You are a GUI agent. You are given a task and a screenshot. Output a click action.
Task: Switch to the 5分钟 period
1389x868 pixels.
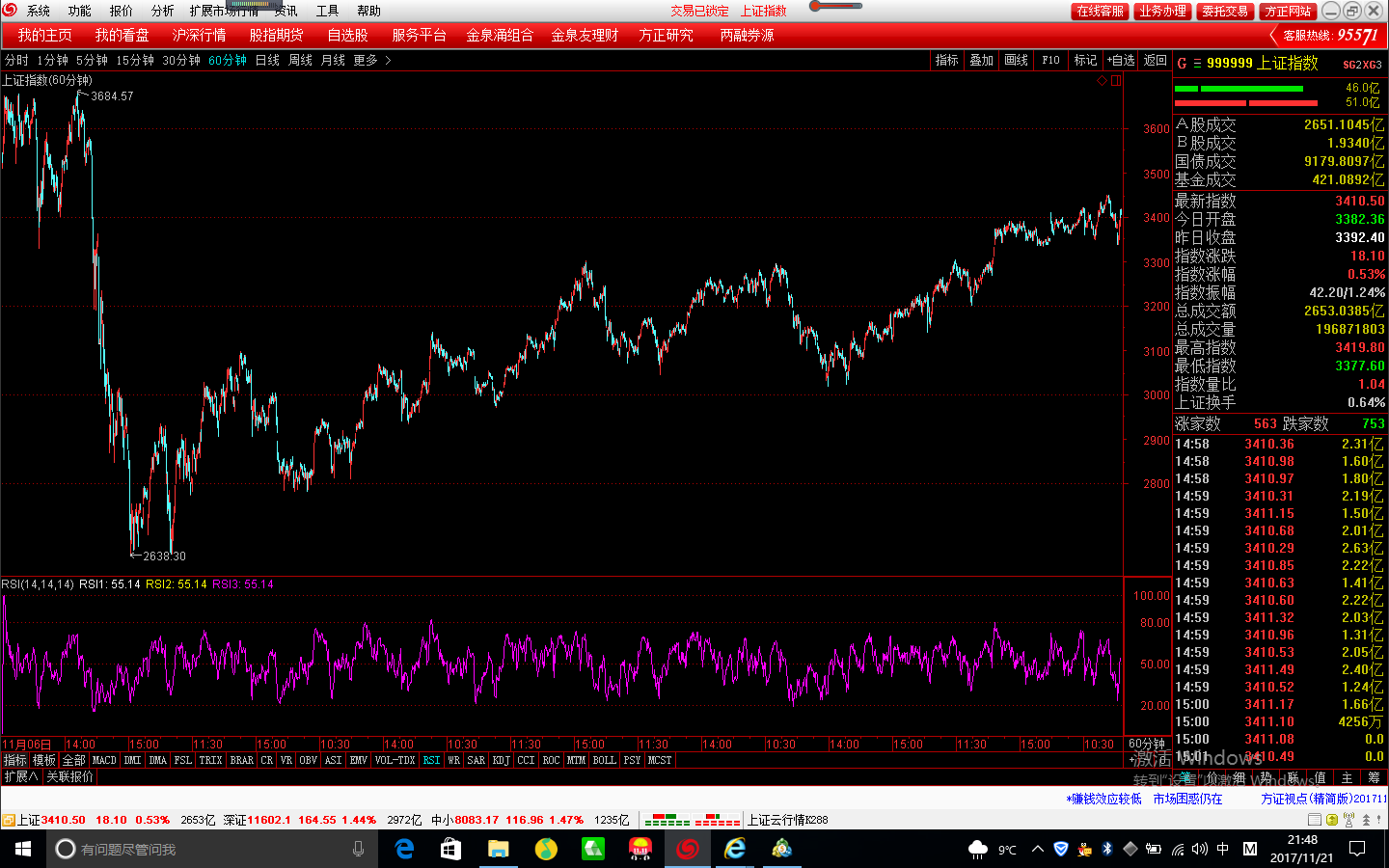tap(92, 60)
